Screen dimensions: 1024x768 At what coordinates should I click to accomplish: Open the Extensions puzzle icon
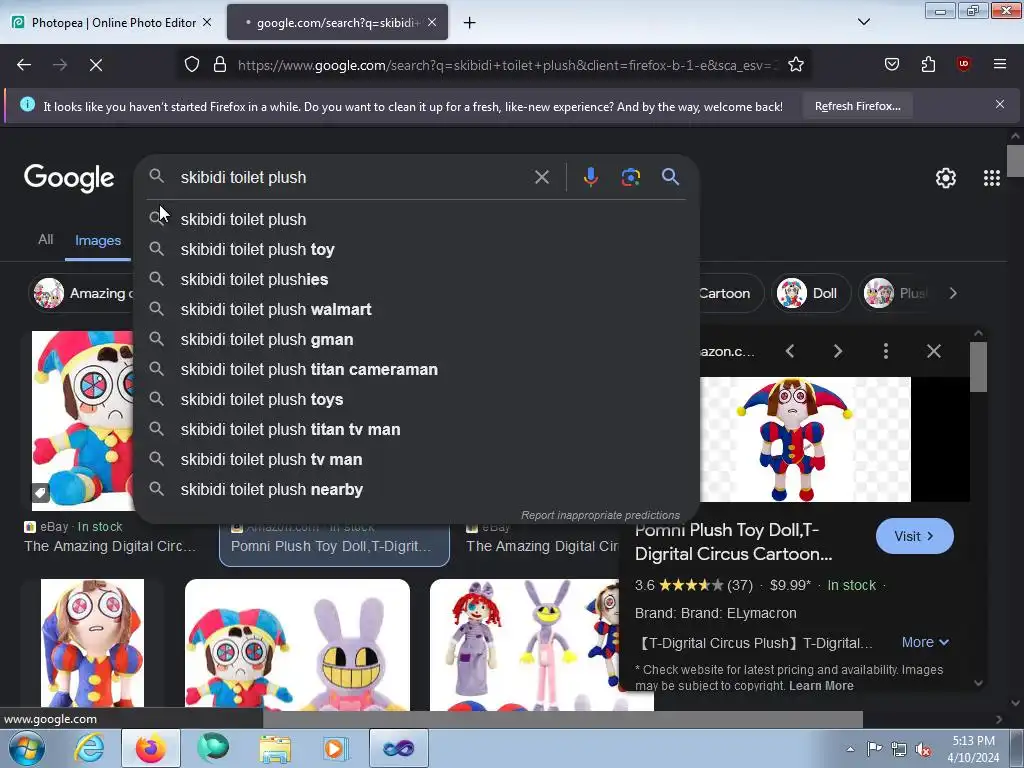(928, 65)
